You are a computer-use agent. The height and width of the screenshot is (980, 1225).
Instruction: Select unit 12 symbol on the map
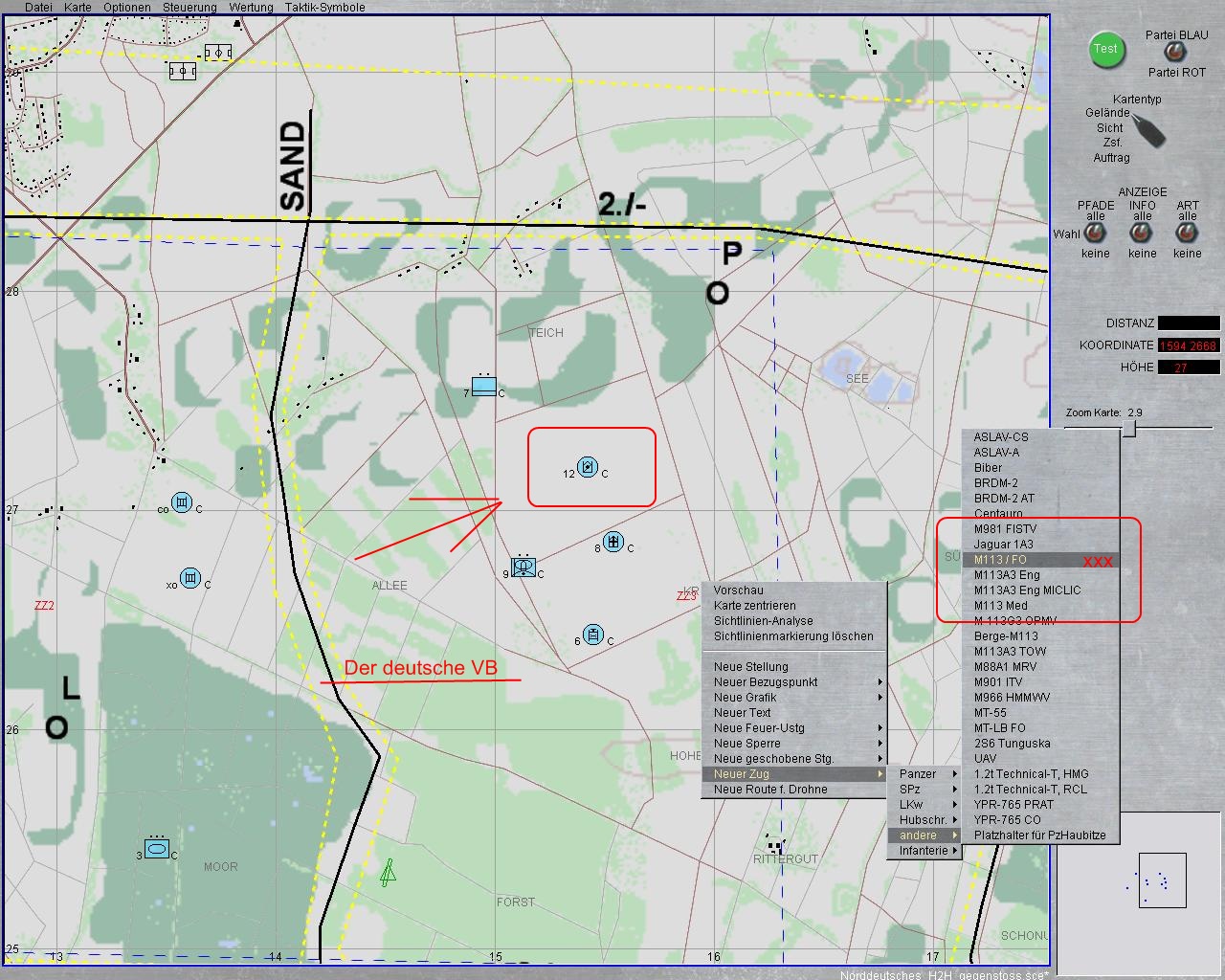[x=588, y=468]
